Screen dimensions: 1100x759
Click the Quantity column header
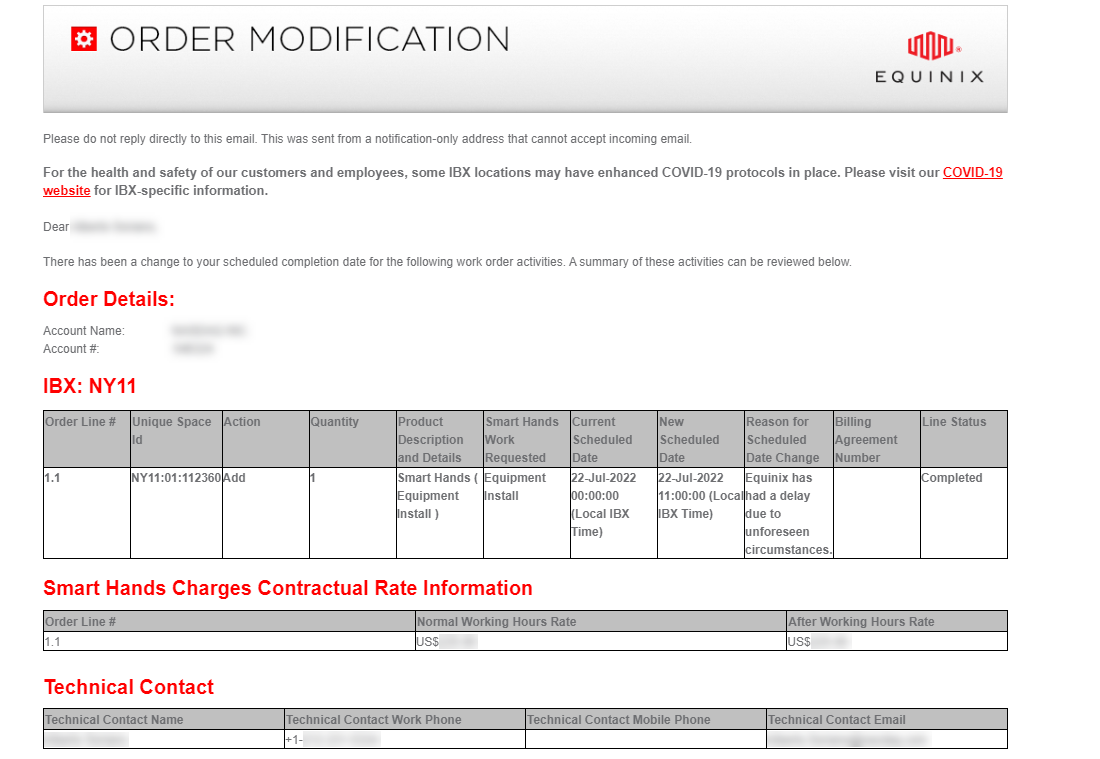[x=353, y=439]
